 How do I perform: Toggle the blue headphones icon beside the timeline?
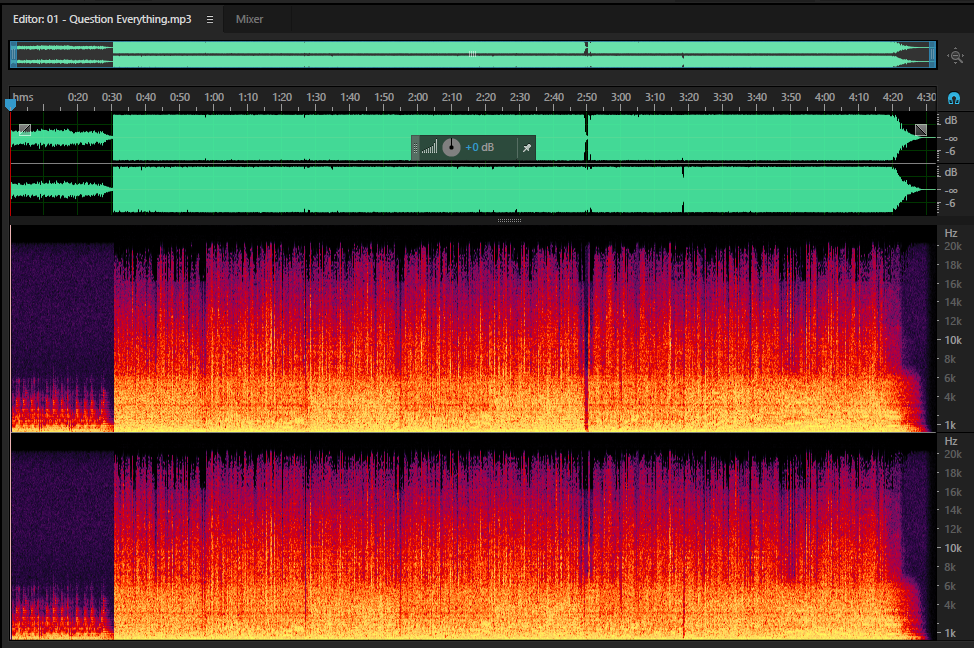(954, 98)
